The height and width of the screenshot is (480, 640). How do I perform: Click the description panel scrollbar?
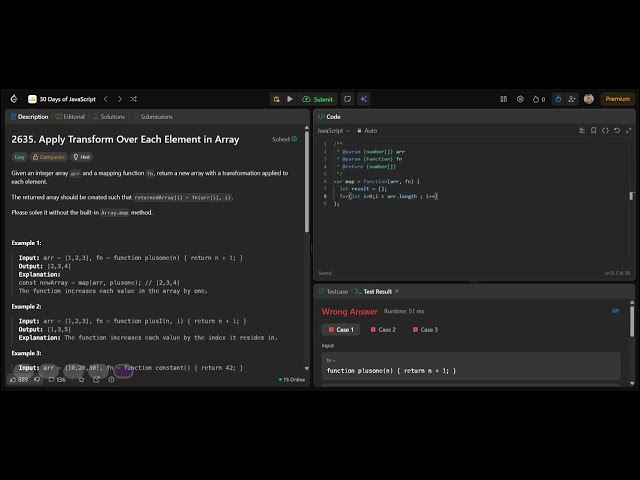[x=307, y=182]
